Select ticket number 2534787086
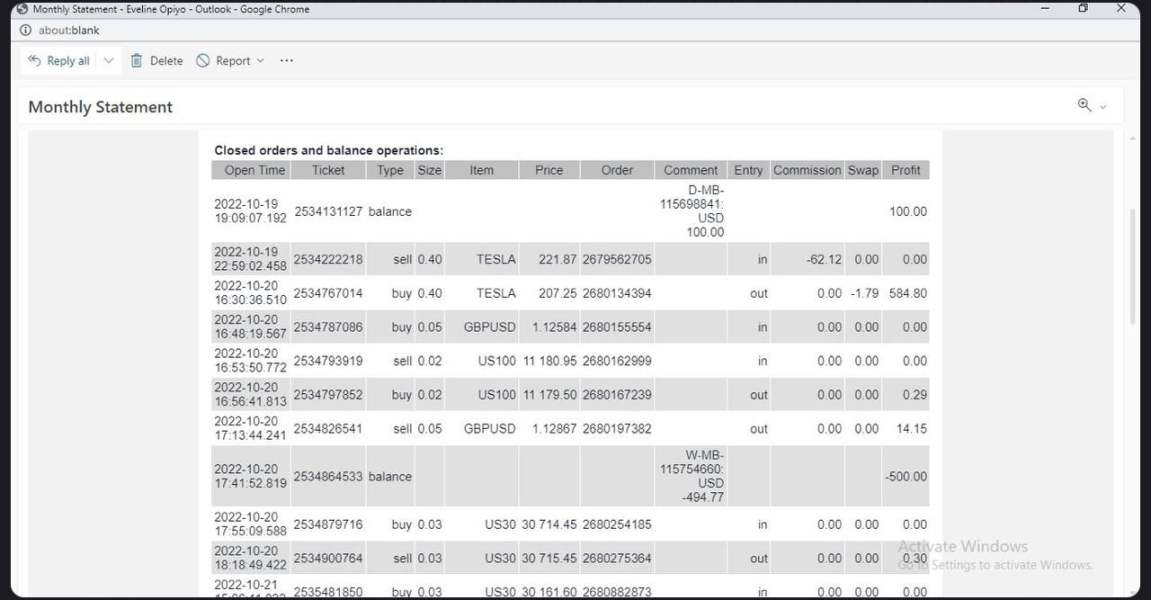 (x=328, y=327)
